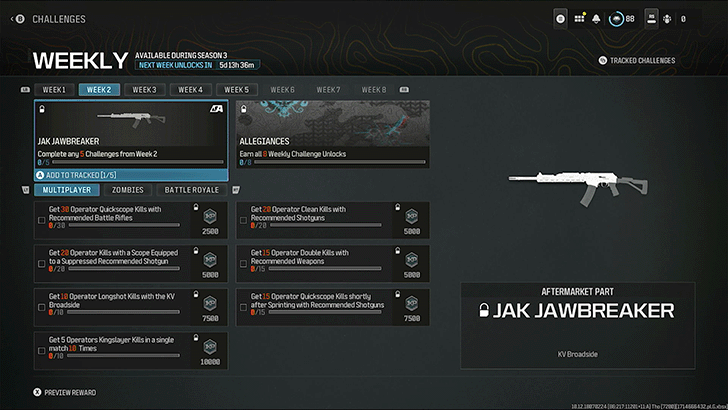Select the locked Week 8 tab
The height and width of the screenshot is (410, 728).
point(374,90)
